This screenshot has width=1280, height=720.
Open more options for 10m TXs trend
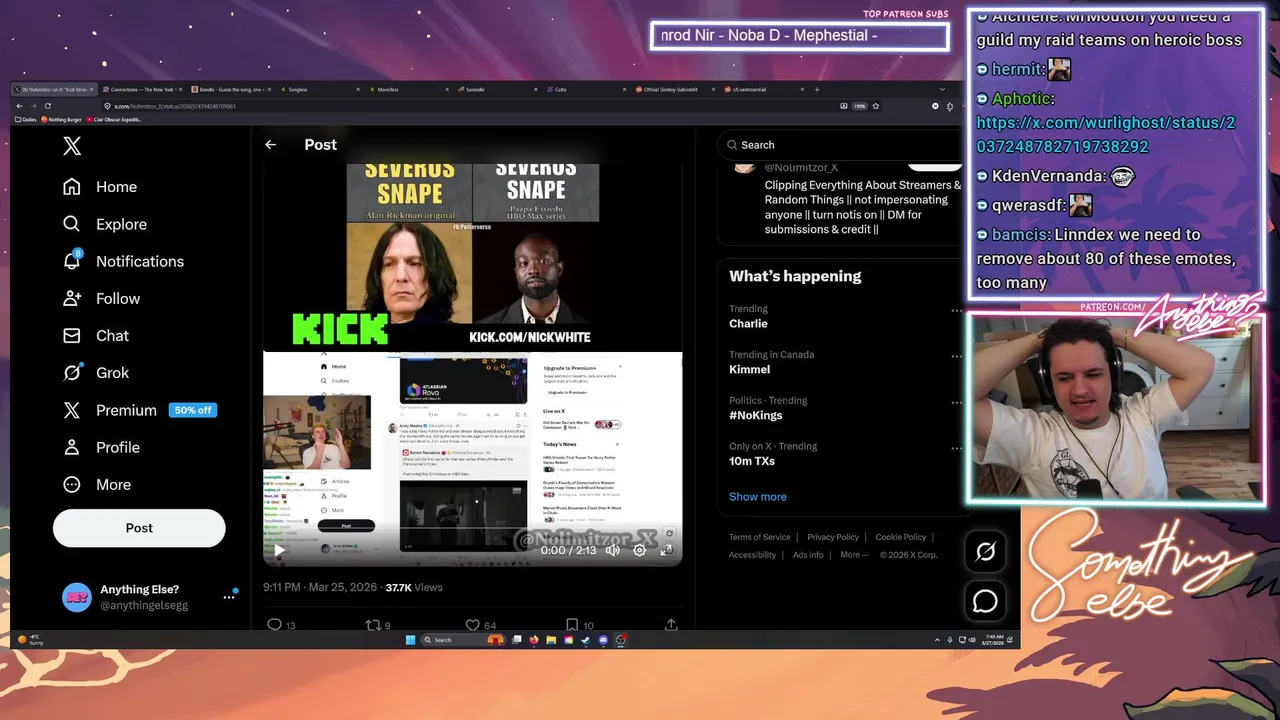pyautogui.click(x=956, y=449)
